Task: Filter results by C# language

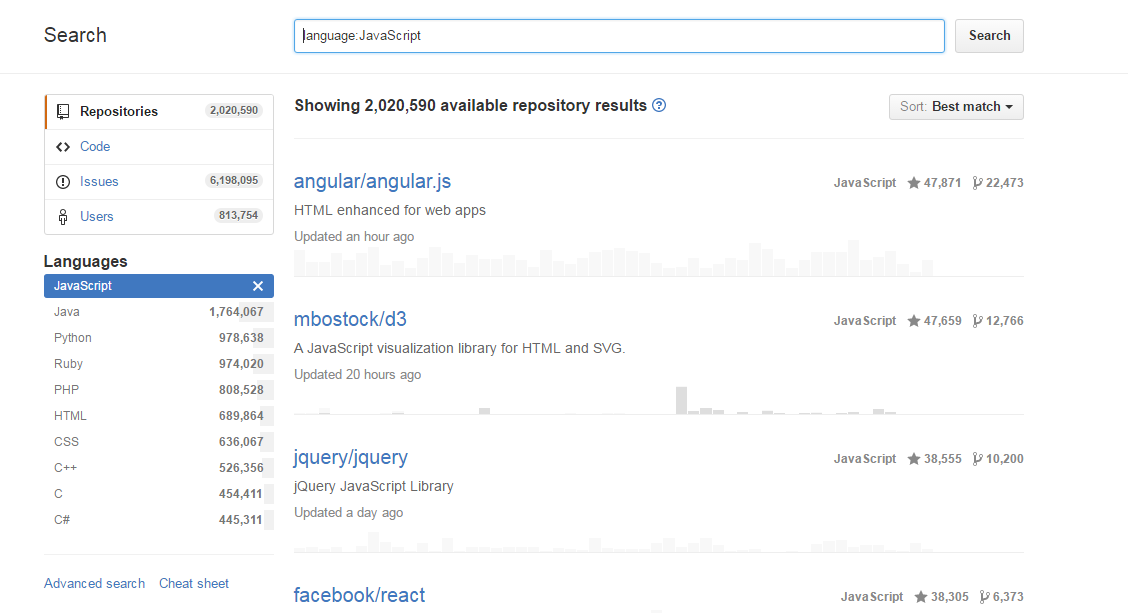Action: [159, 519]
